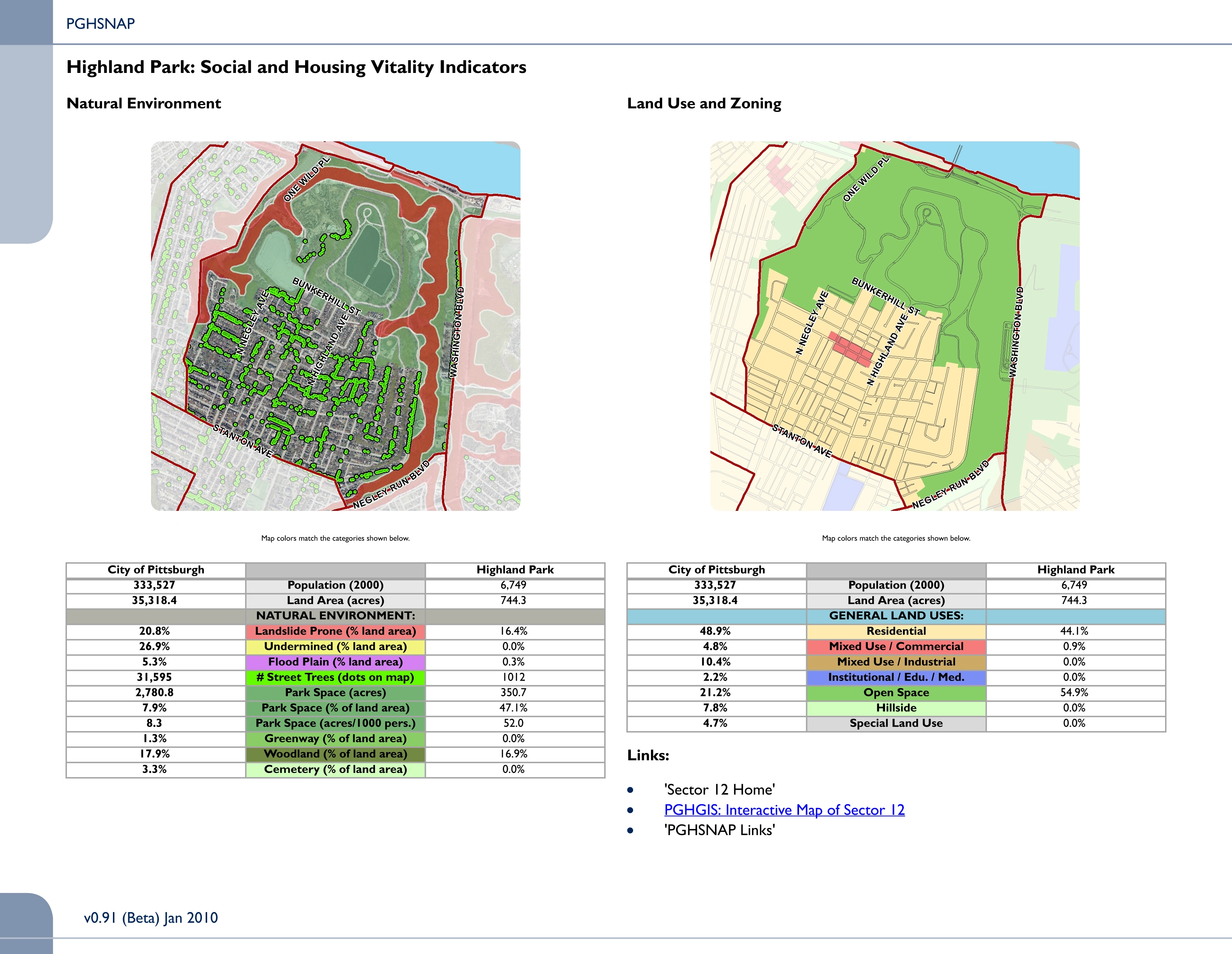Click the Land Use and Zoning map image

(895, 326)
